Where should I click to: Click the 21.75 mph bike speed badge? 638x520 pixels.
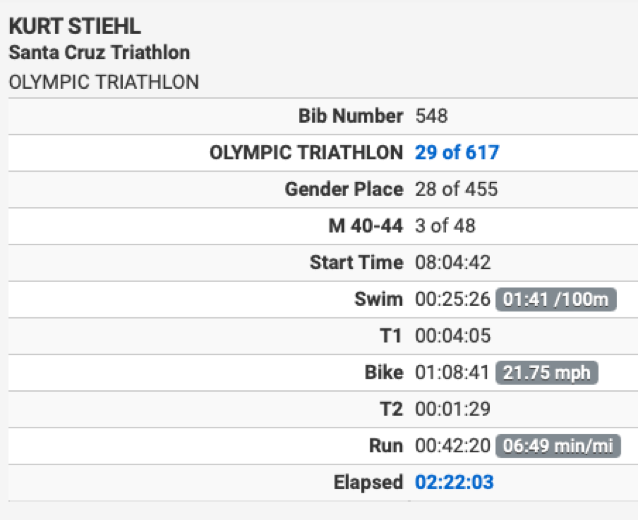(x=546, y=373)
